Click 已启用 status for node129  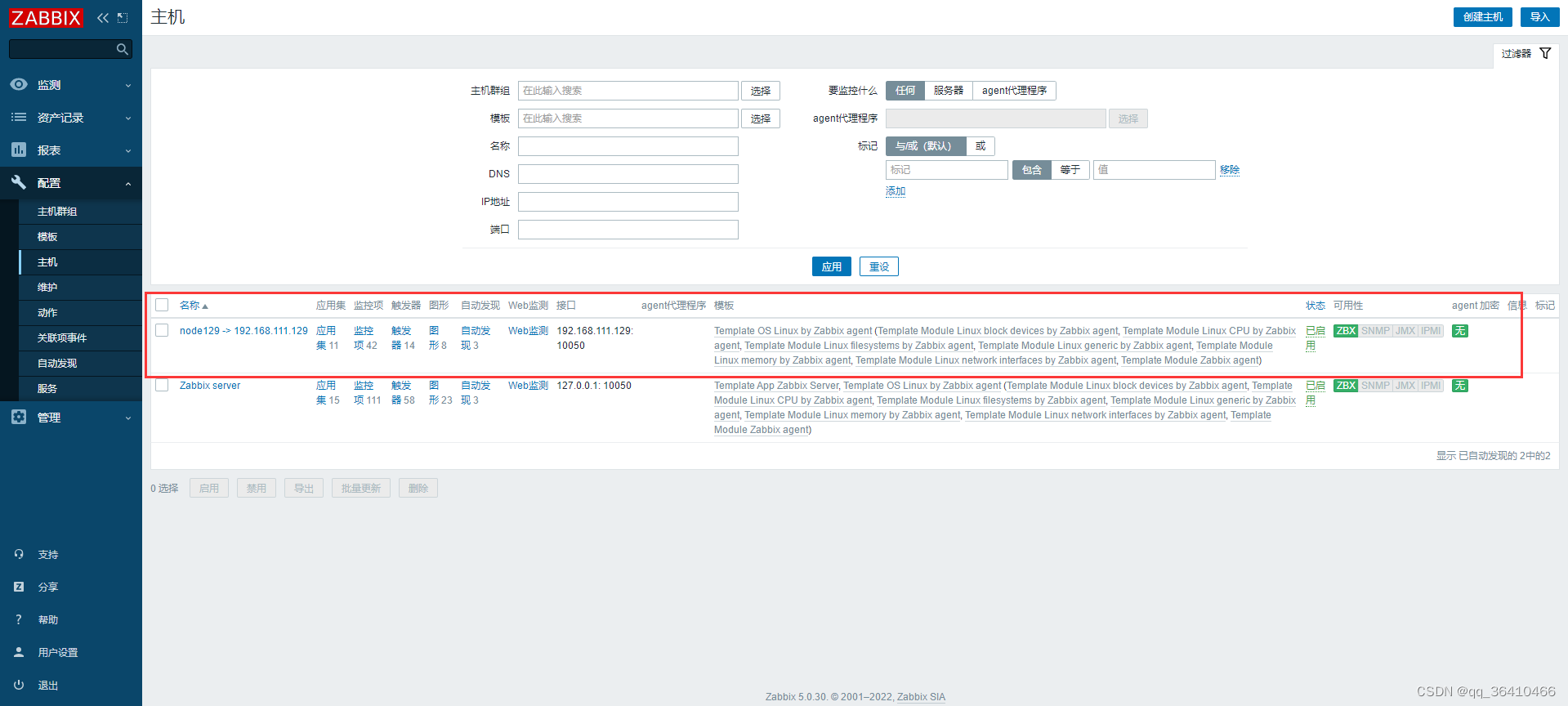1315,338
